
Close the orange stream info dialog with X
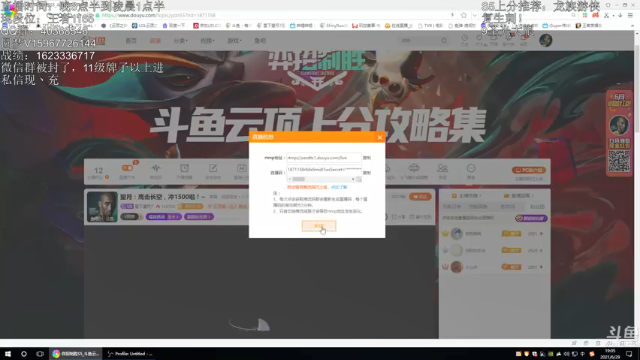click(380, 137)
